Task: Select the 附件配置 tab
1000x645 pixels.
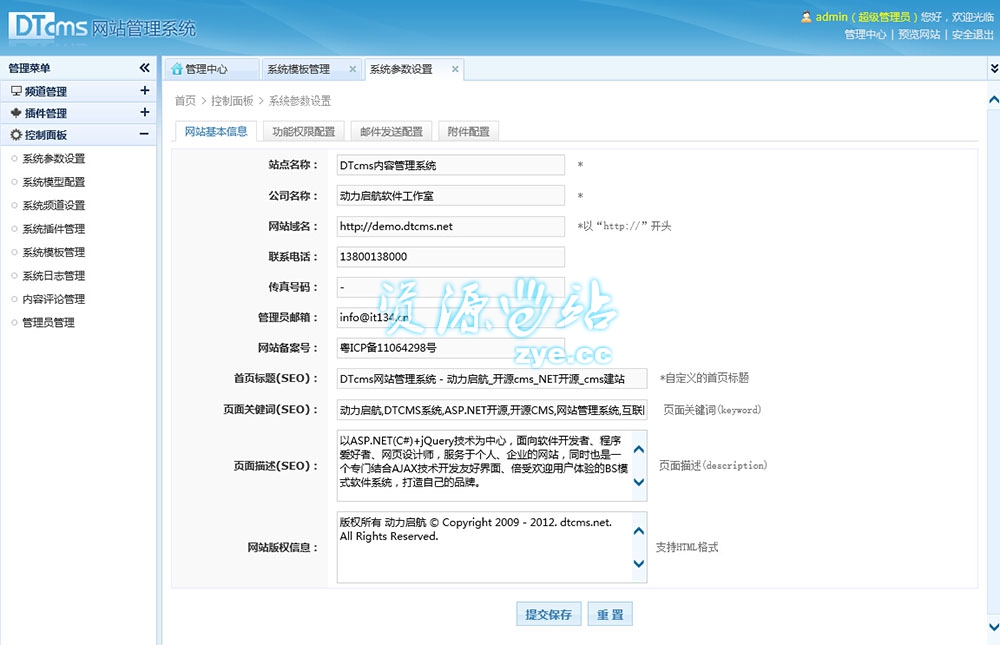Action: [468, 131]
